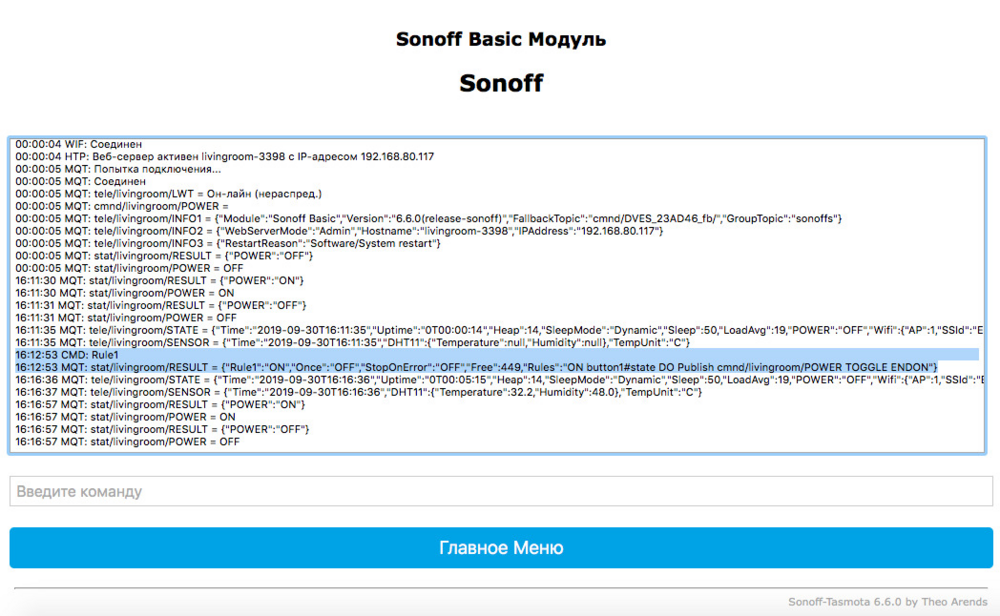Click the large 'Sonoff' device name title
Image resolution: width=1000 pixels, height=616 pixels.
pos(501,83)
